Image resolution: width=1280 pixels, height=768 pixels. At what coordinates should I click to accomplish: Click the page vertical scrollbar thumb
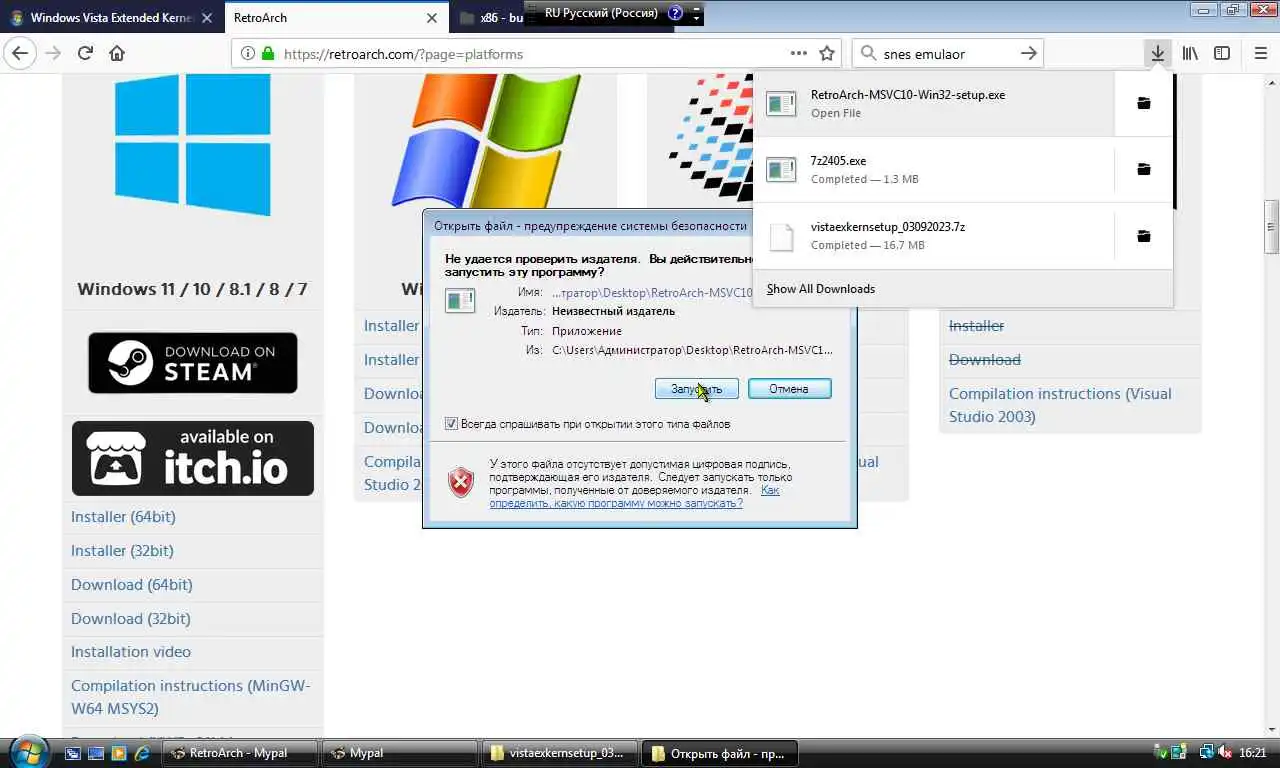click(x=1271, y=227)
